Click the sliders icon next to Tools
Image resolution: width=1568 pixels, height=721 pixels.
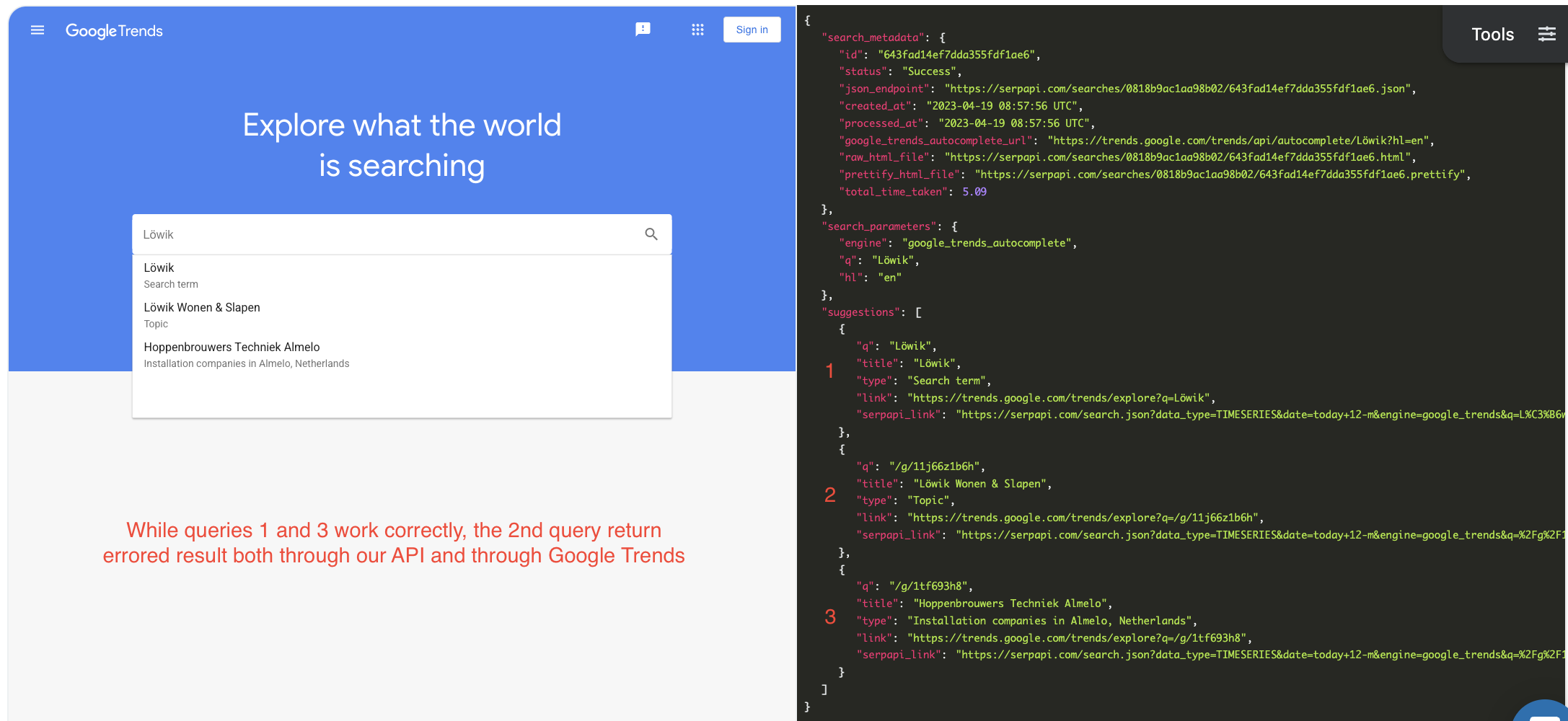pyautogui.click(x=1546, y=34)
